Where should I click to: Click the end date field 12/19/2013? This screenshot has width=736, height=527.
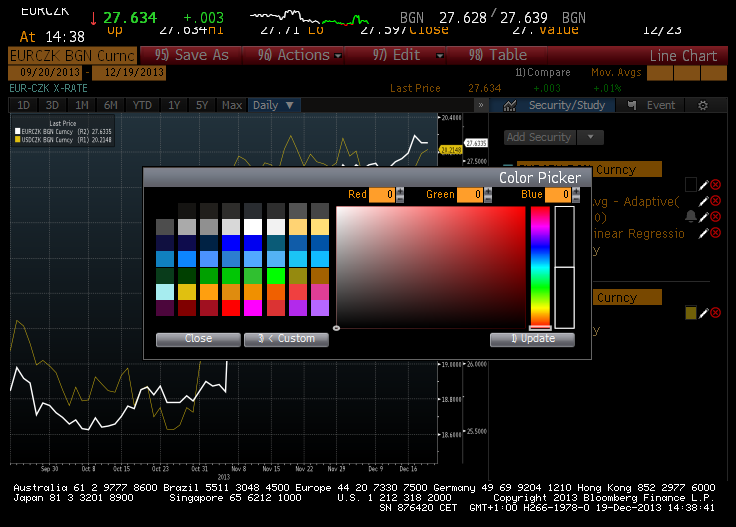click(129, 73)
